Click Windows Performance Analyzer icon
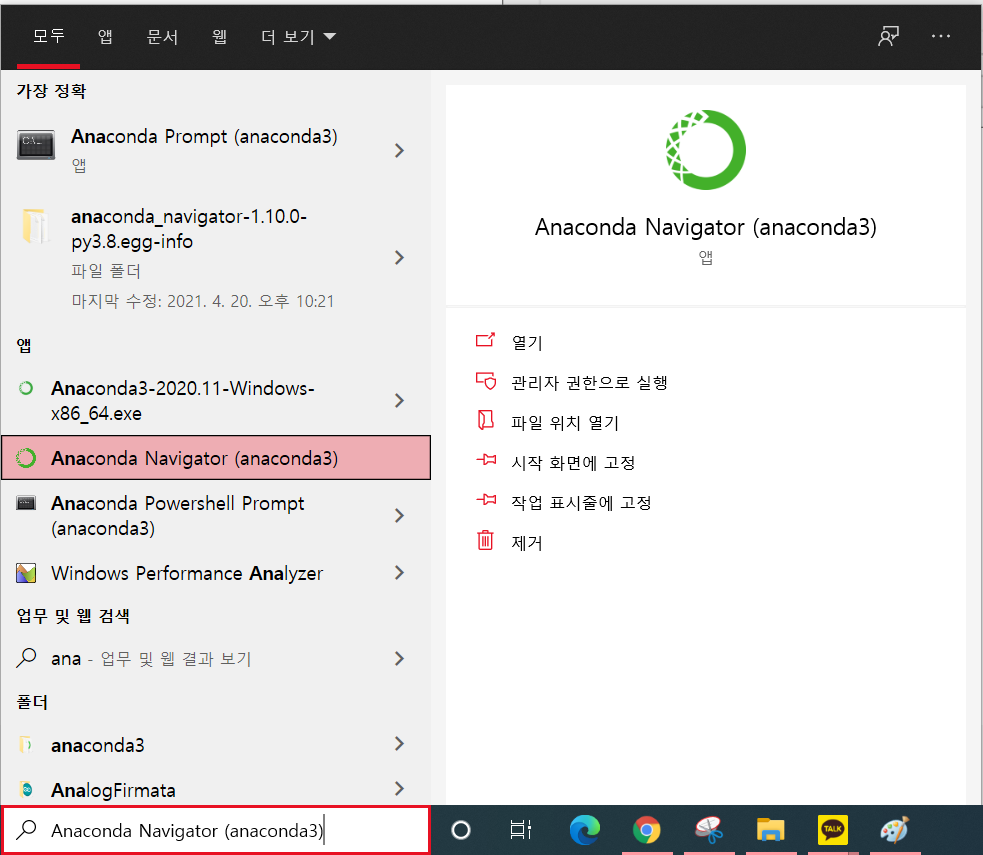 [x=26, y=573]
